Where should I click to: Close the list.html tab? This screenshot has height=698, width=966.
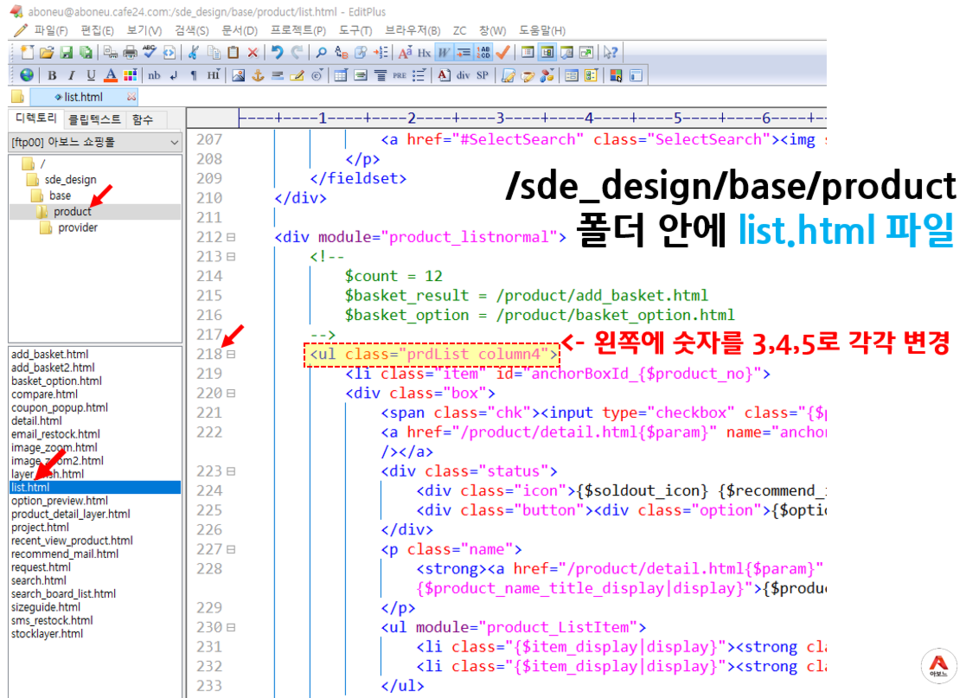[131, 97]
